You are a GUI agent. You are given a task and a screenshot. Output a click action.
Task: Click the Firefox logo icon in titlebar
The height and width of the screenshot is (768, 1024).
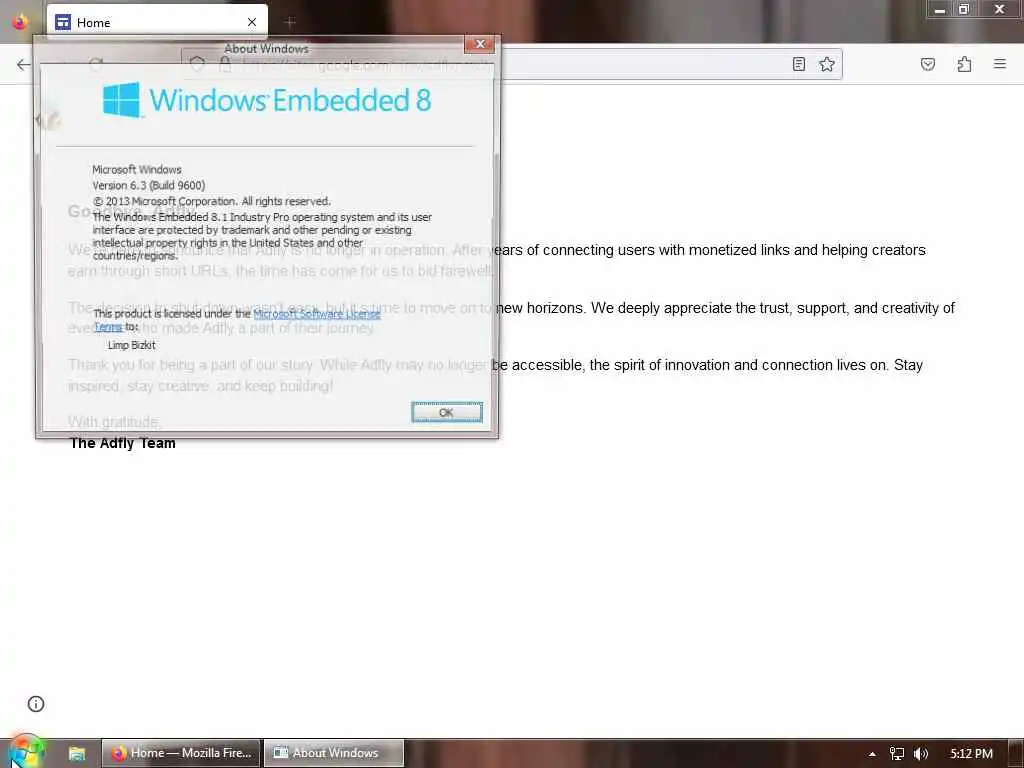click(x=20, y=22)
